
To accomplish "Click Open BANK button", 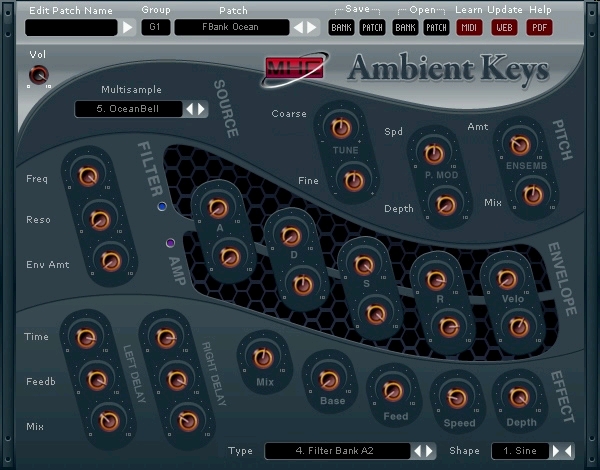I will pyautogui.click(x=405, y=27).
